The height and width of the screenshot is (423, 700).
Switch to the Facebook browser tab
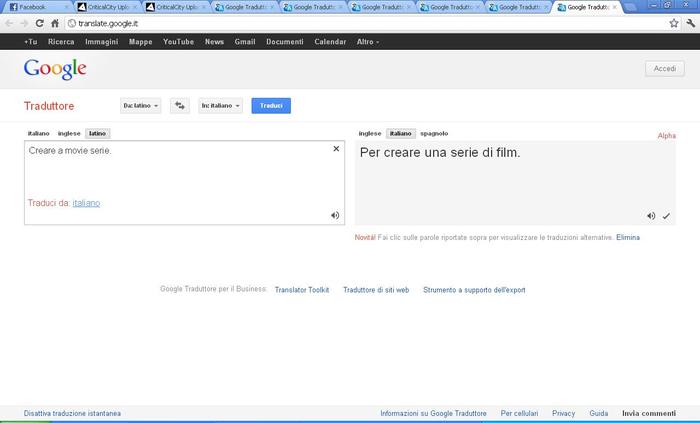[37, 7]
